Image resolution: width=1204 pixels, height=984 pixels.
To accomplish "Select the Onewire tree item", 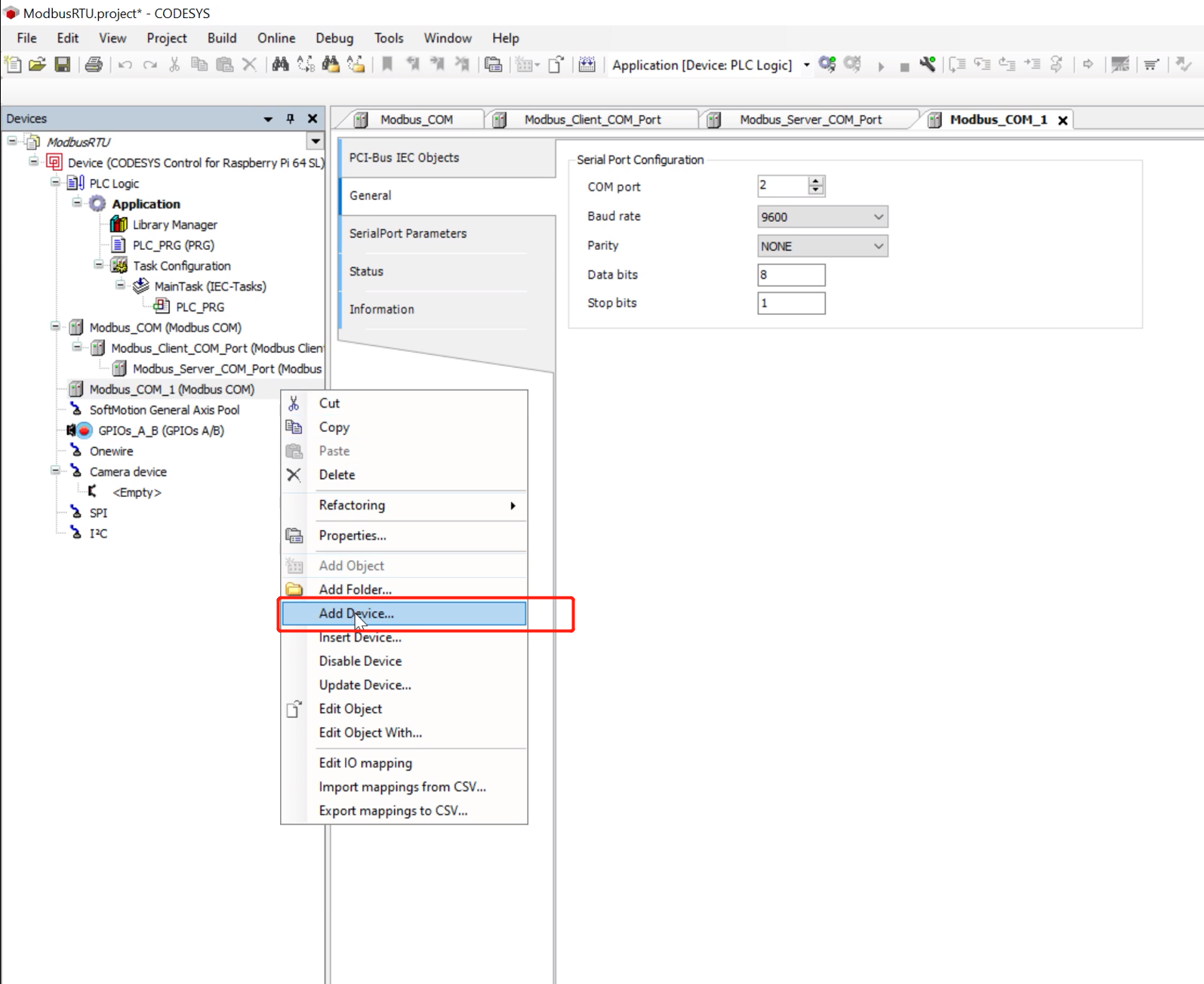I will [x=112, y=451].
